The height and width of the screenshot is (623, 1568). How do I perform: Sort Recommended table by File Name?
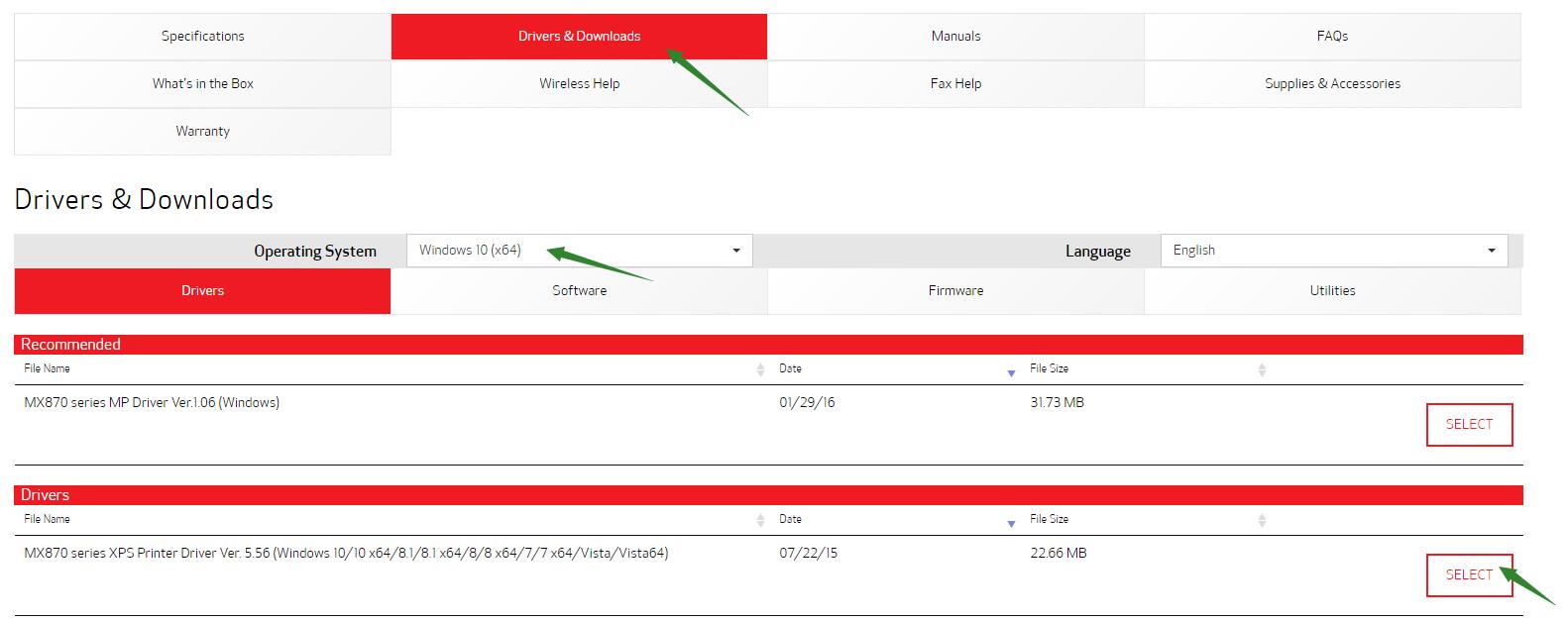(x=48, y=368)
